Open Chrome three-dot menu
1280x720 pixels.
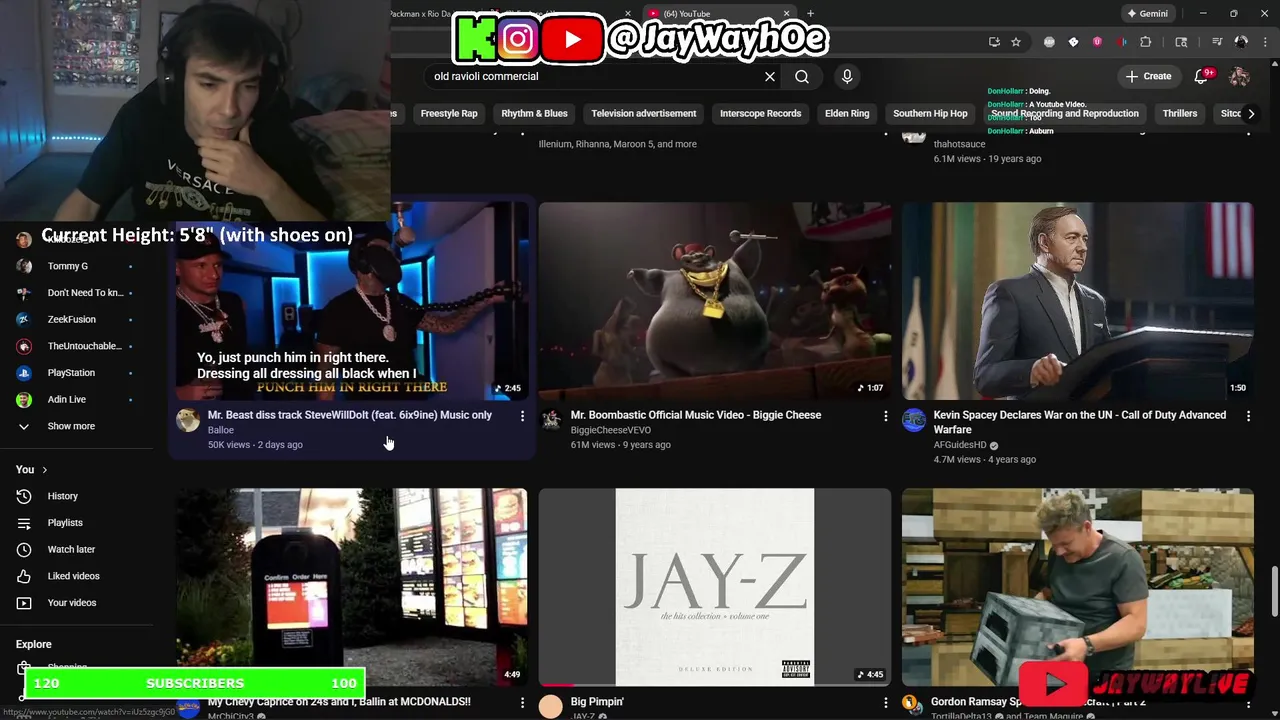pos(1264,42)
